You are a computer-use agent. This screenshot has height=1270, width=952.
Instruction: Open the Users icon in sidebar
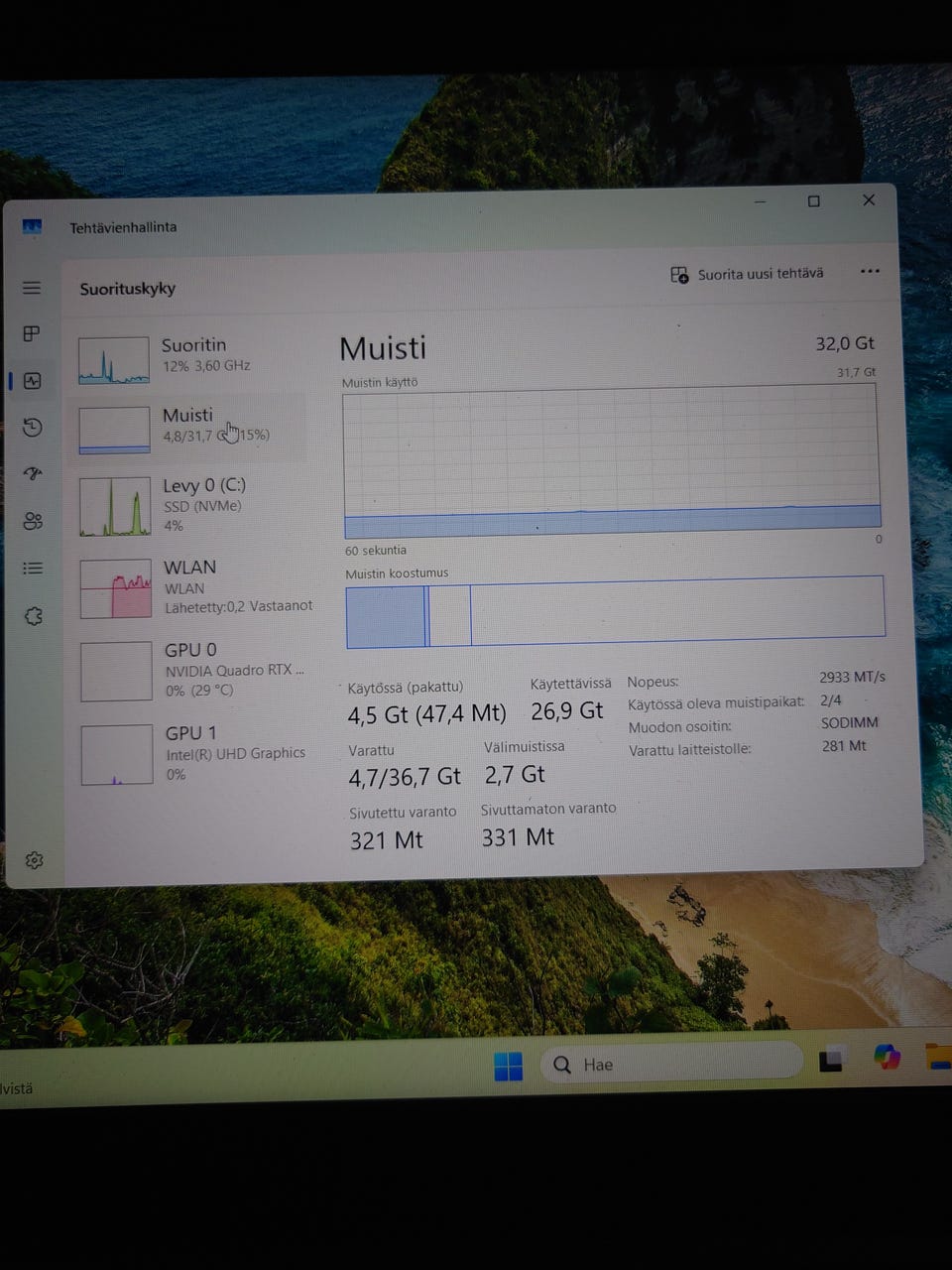coord(34,521)
